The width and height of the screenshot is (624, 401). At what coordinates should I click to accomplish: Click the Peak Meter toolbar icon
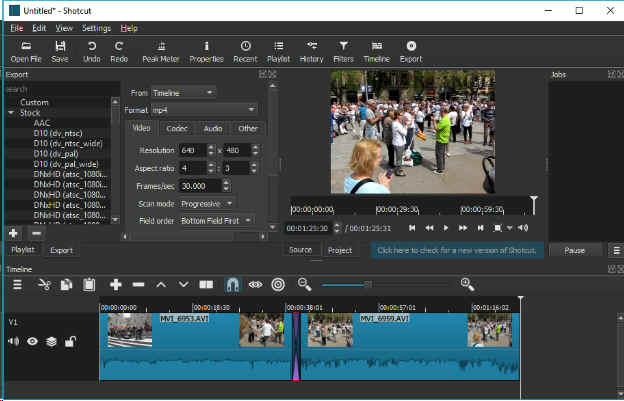coord(160,51)
